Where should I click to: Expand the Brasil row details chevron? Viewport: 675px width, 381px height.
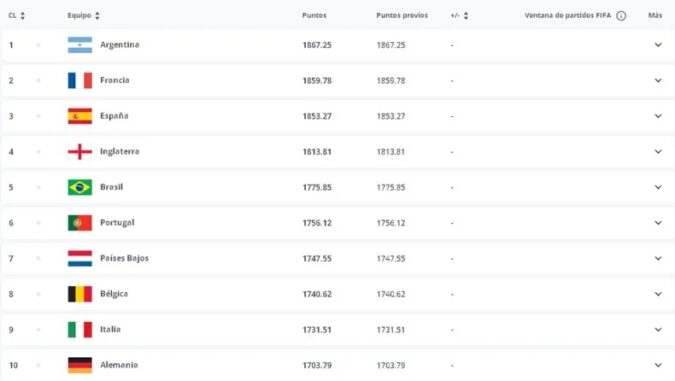click(x=658, y=187)
